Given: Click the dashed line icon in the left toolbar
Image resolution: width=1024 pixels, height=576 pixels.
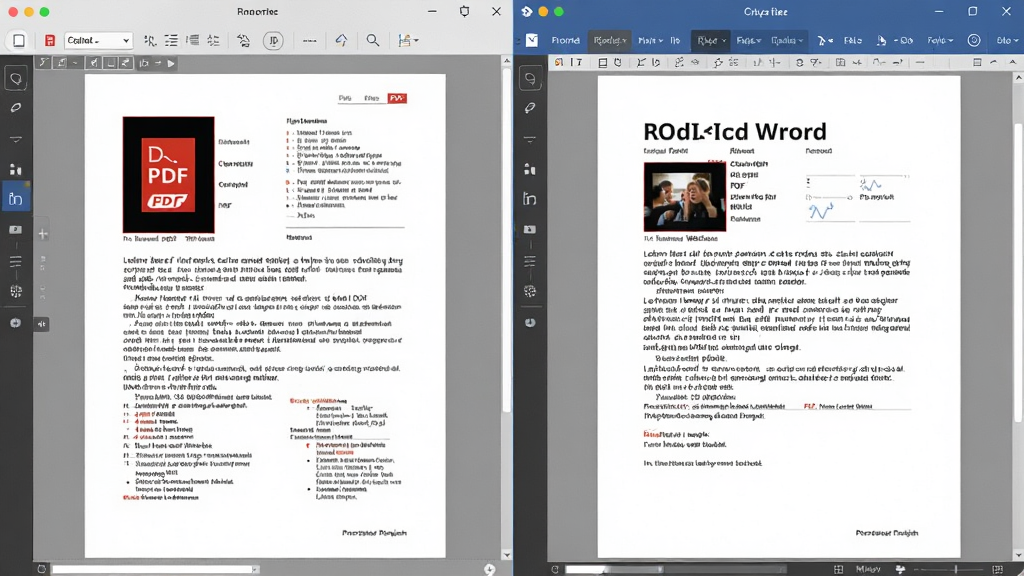Looking at the screenshot, I should click(310, 40).
